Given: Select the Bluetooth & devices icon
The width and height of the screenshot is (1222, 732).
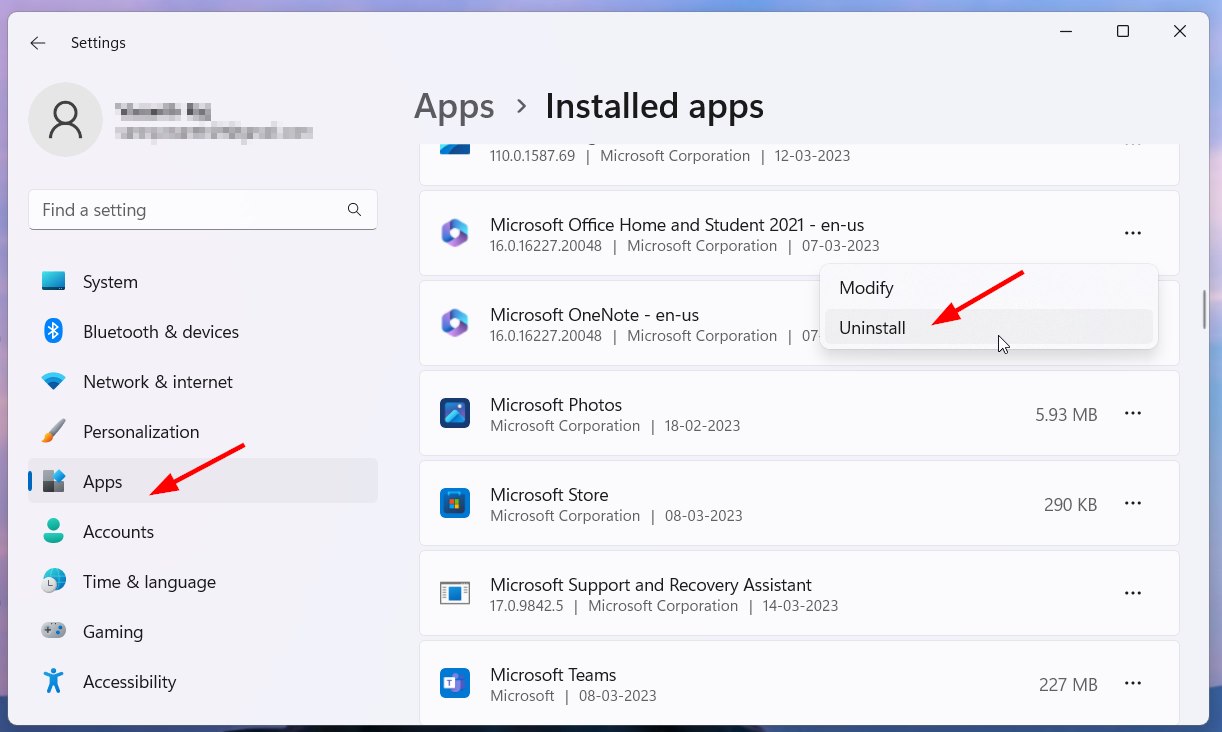Looking at the screenshot, I should pyautogui.click(x=54, y=331).
